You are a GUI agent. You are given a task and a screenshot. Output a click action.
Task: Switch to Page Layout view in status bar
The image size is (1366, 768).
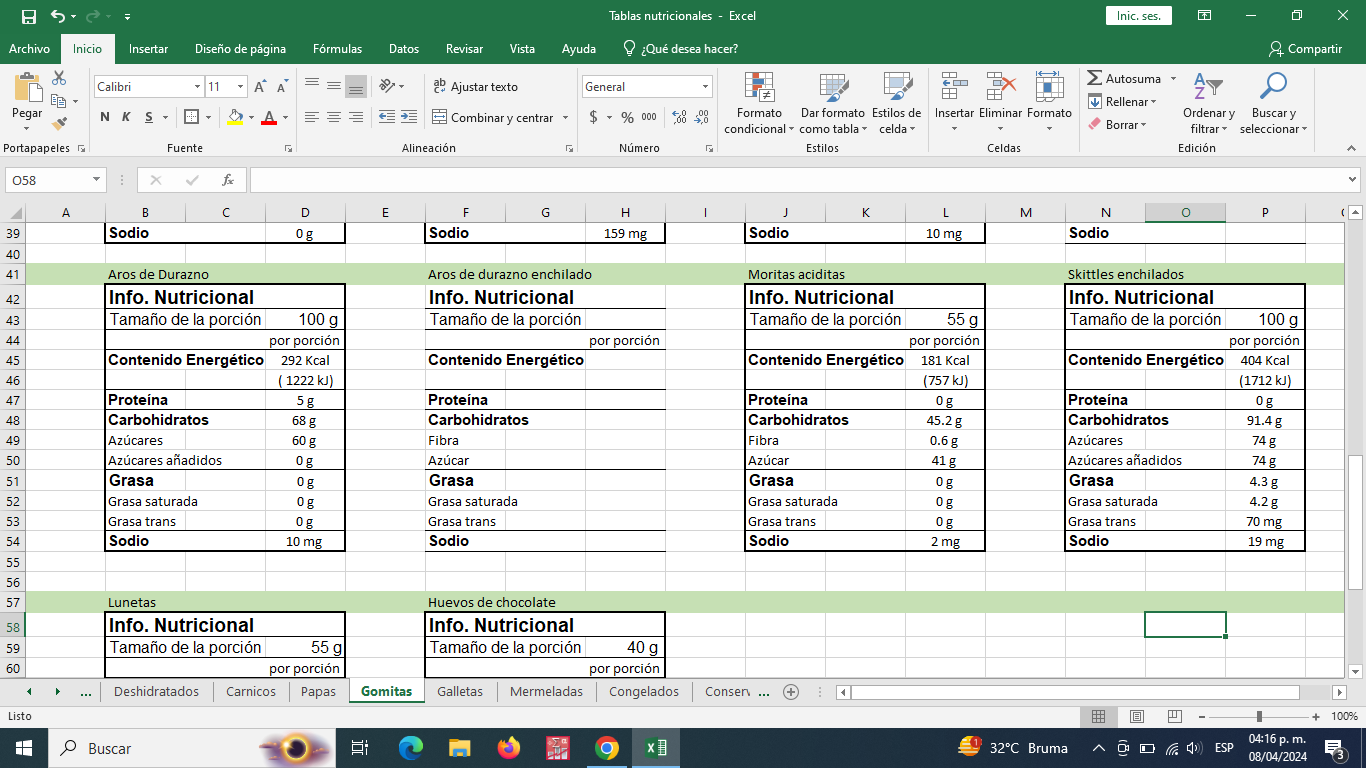pyautogui.click(x=1136, y=716)
